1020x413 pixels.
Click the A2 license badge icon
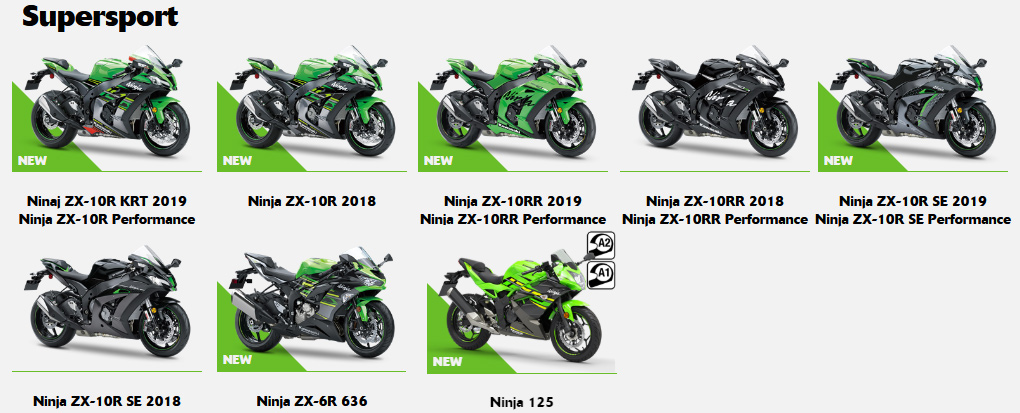(600, 245)
